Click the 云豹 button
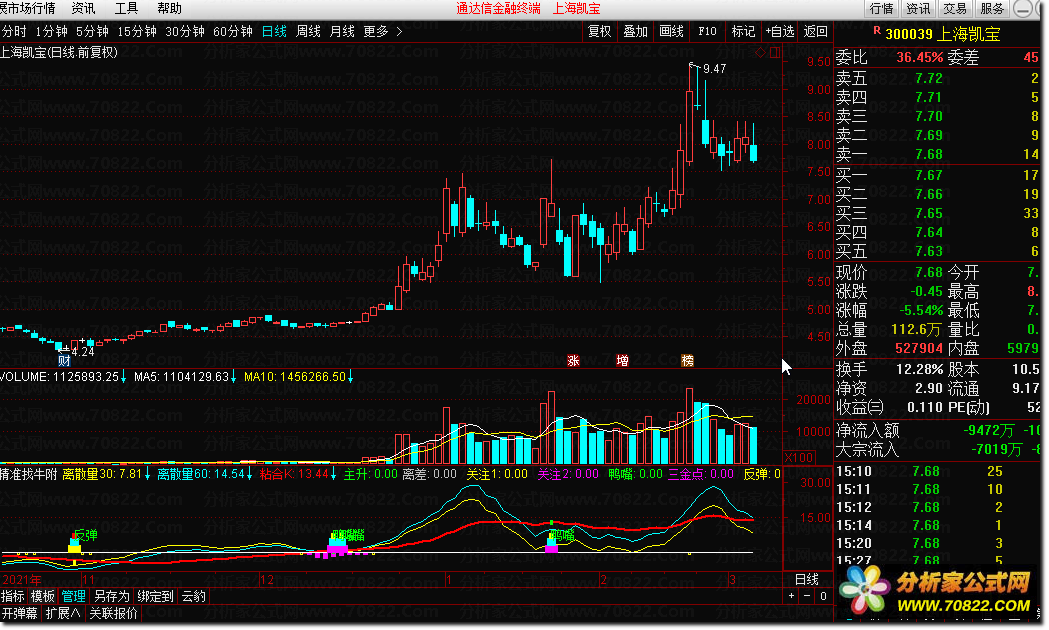This screenshot has width=1049, height=630. click(194, 596)
